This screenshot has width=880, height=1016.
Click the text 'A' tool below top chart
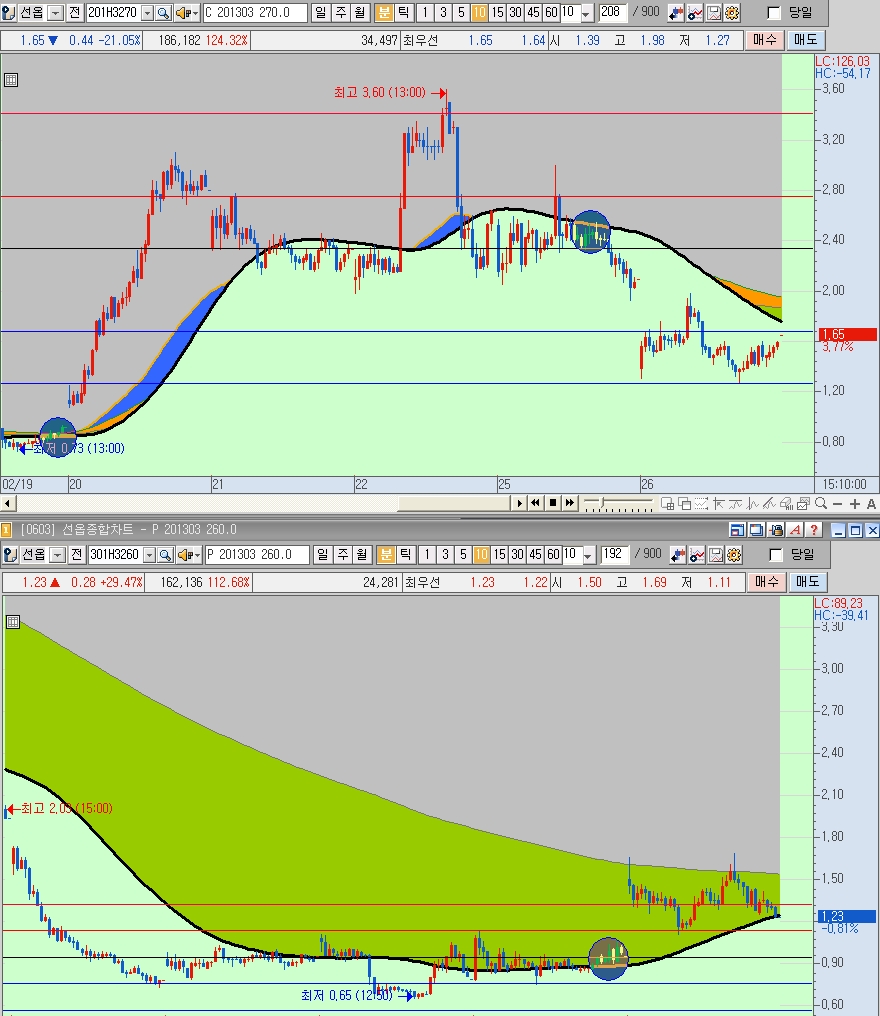872,503
